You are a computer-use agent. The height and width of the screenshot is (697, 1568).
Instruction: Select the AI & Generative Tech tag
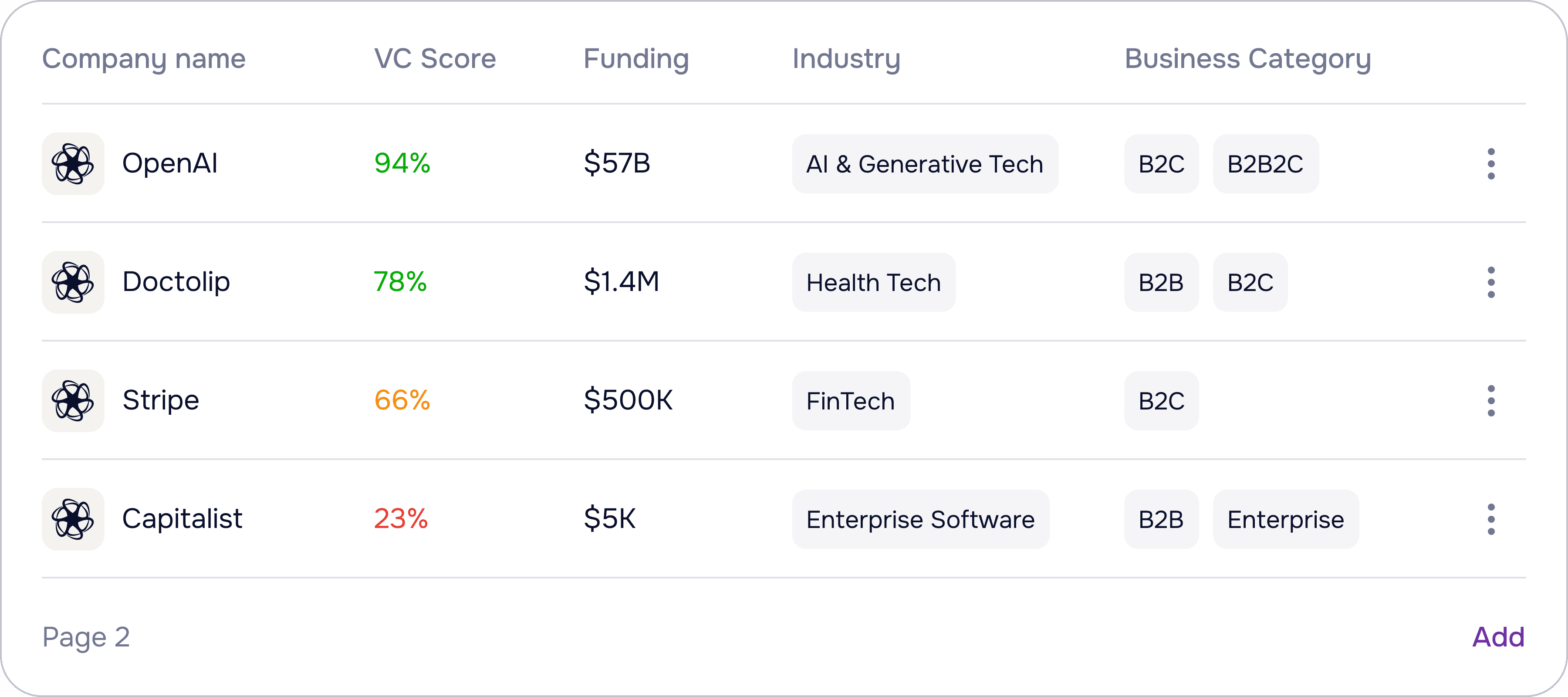925,164
